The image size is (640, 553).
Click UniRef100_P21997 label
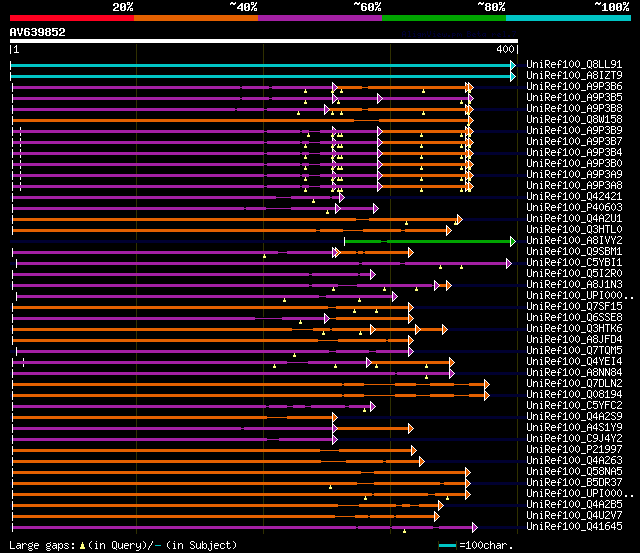574,450
